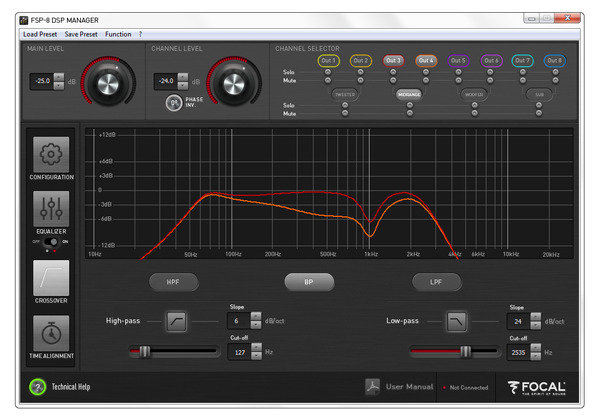Select the BP filter button
600x420 pixels.
[x=309, y=282]
